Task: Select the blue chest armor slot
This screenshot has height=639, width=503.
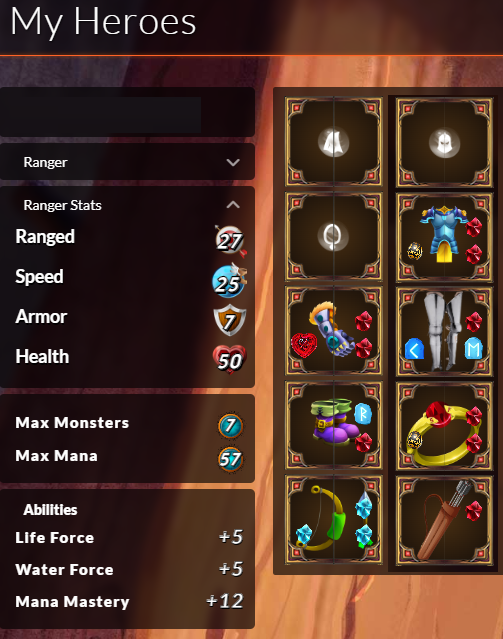Action: tap(444, 236)
